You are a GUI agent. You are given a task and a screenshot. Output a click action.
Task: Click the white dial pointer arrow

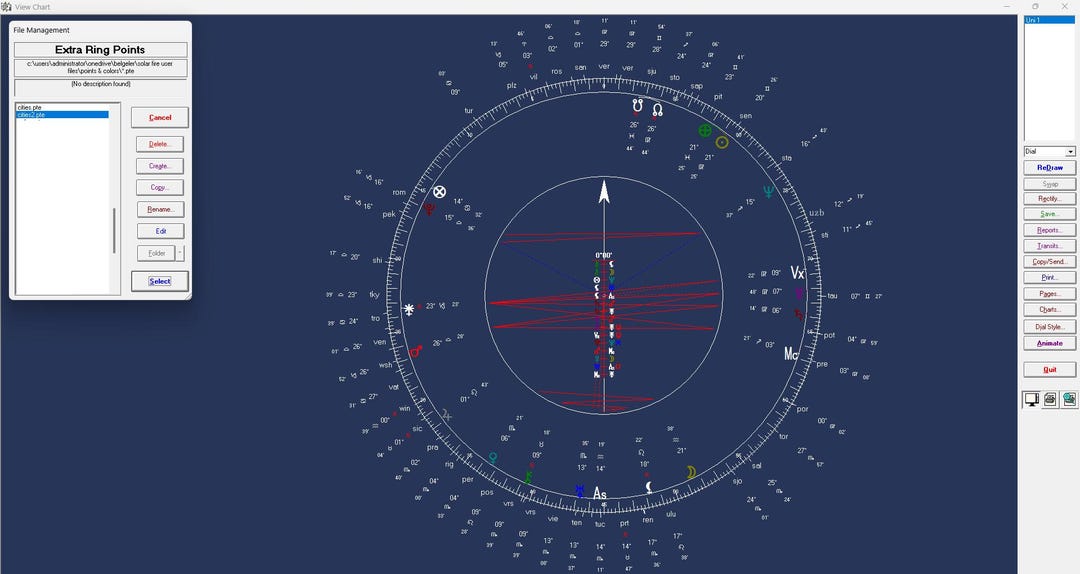[x=604, y=192]
